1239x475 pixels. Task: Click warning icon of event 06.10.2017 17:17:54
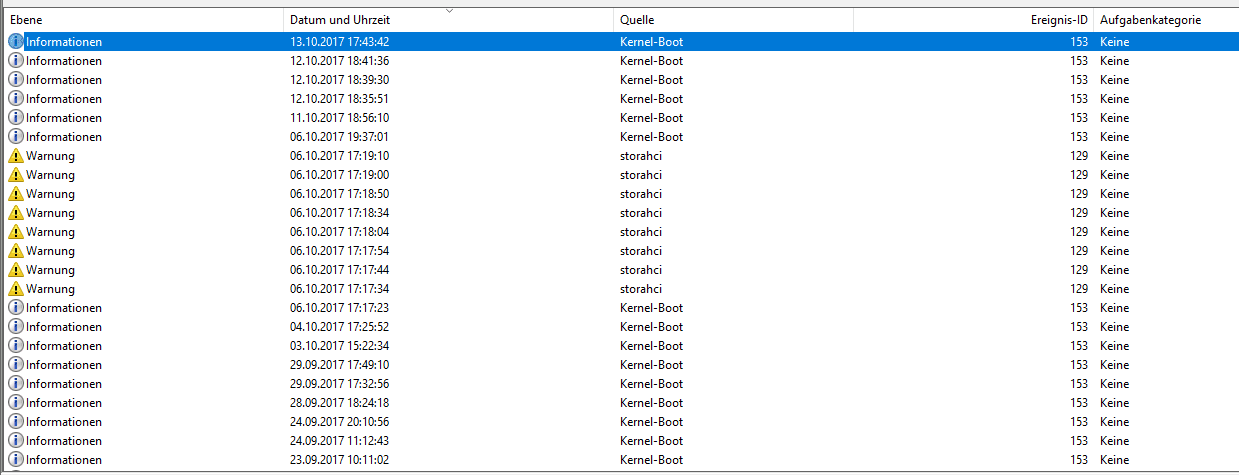(15, 251)
